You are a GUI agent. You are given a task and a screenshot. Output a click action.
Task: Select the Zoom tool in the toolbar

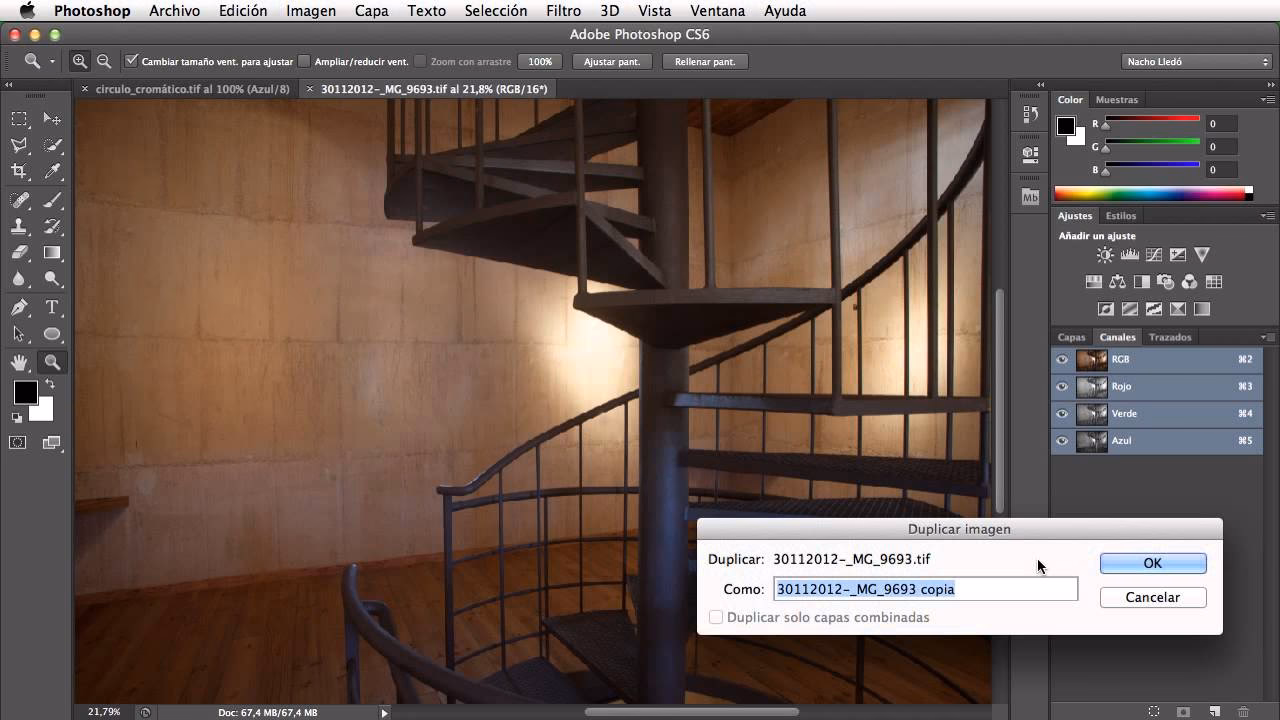click(x=53, y=362)
